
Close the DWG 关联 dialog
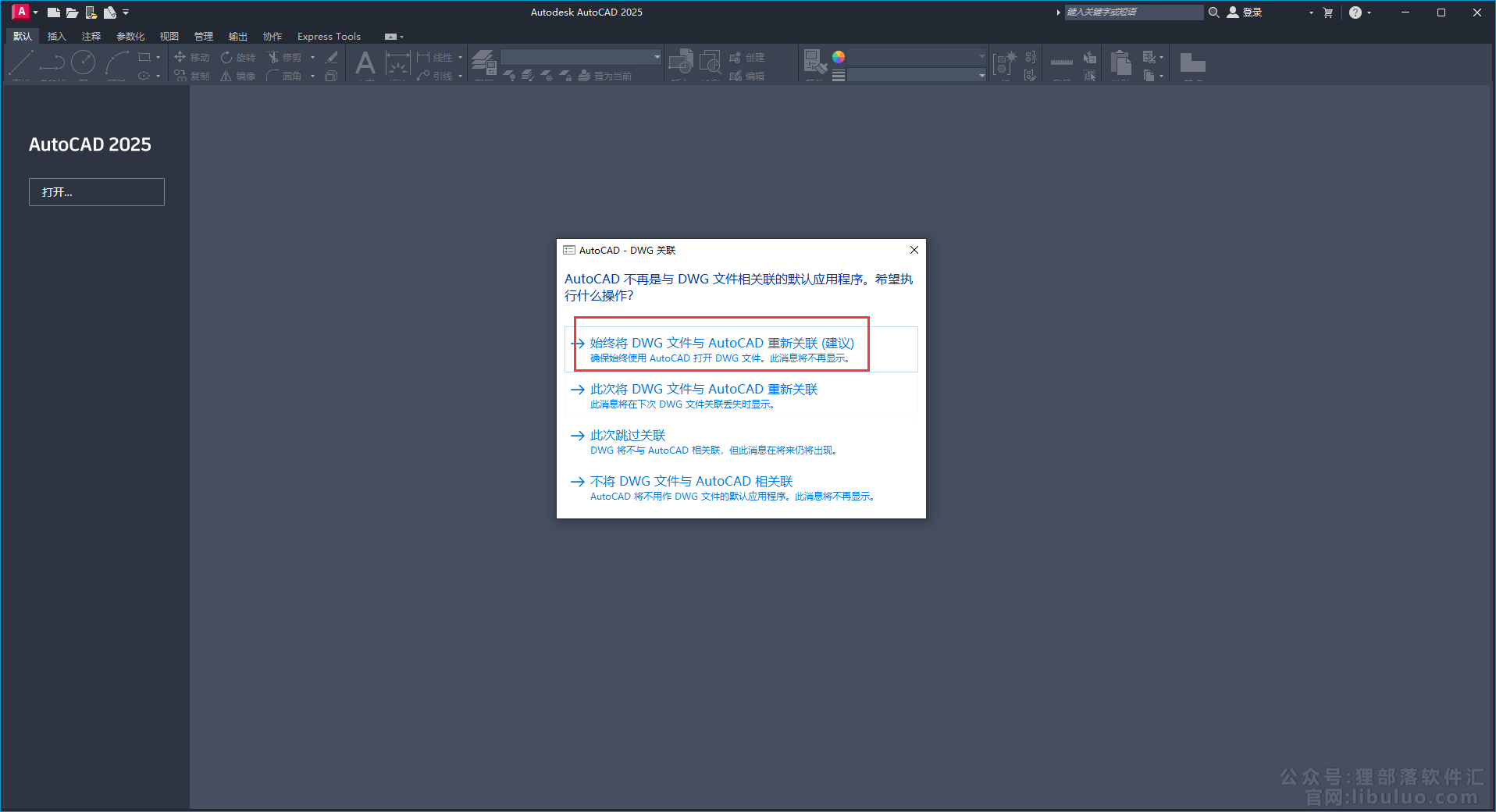[914, 250]
